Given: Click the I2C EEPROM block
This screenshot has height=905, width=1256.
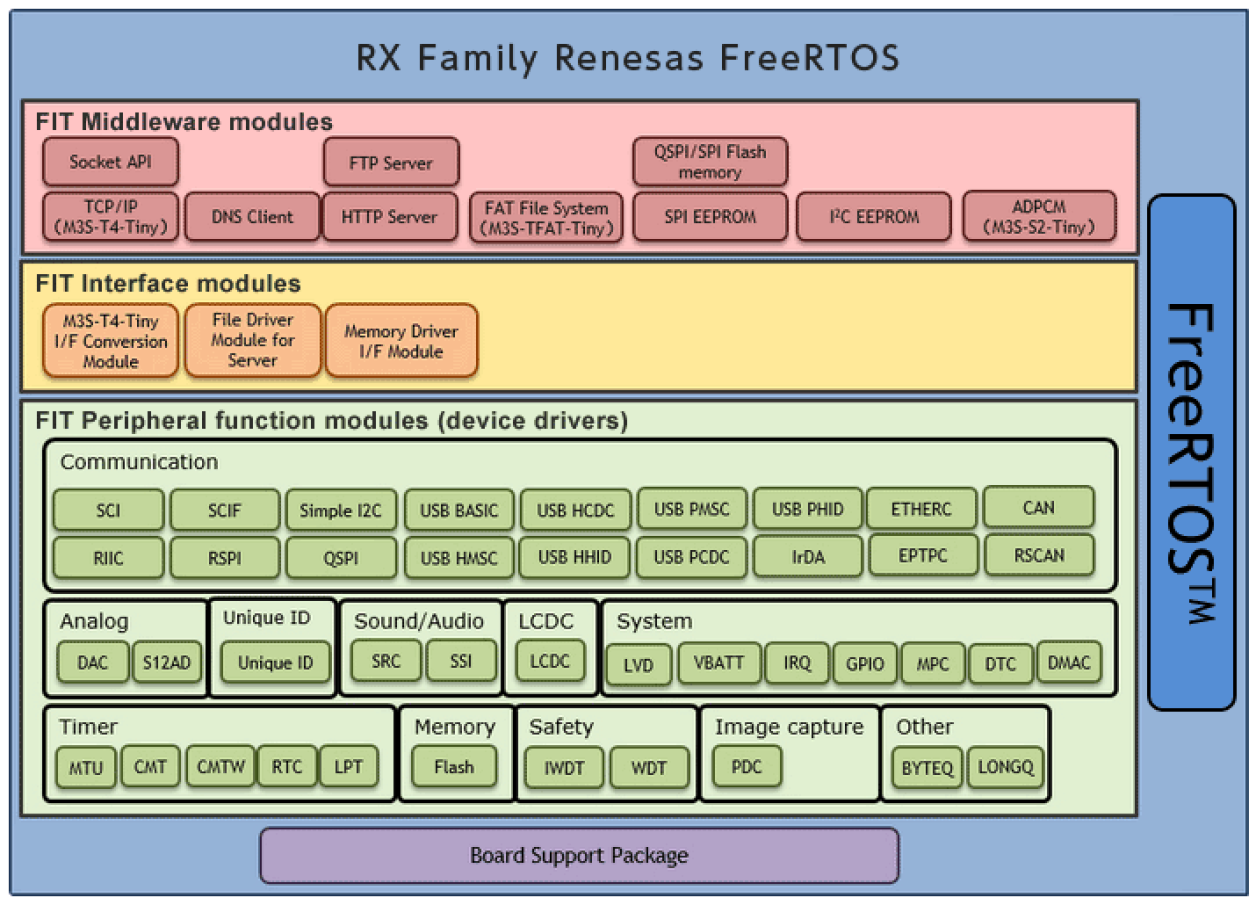Looking at the screenshot, I should pyautogui.click(x=873, y=216).
